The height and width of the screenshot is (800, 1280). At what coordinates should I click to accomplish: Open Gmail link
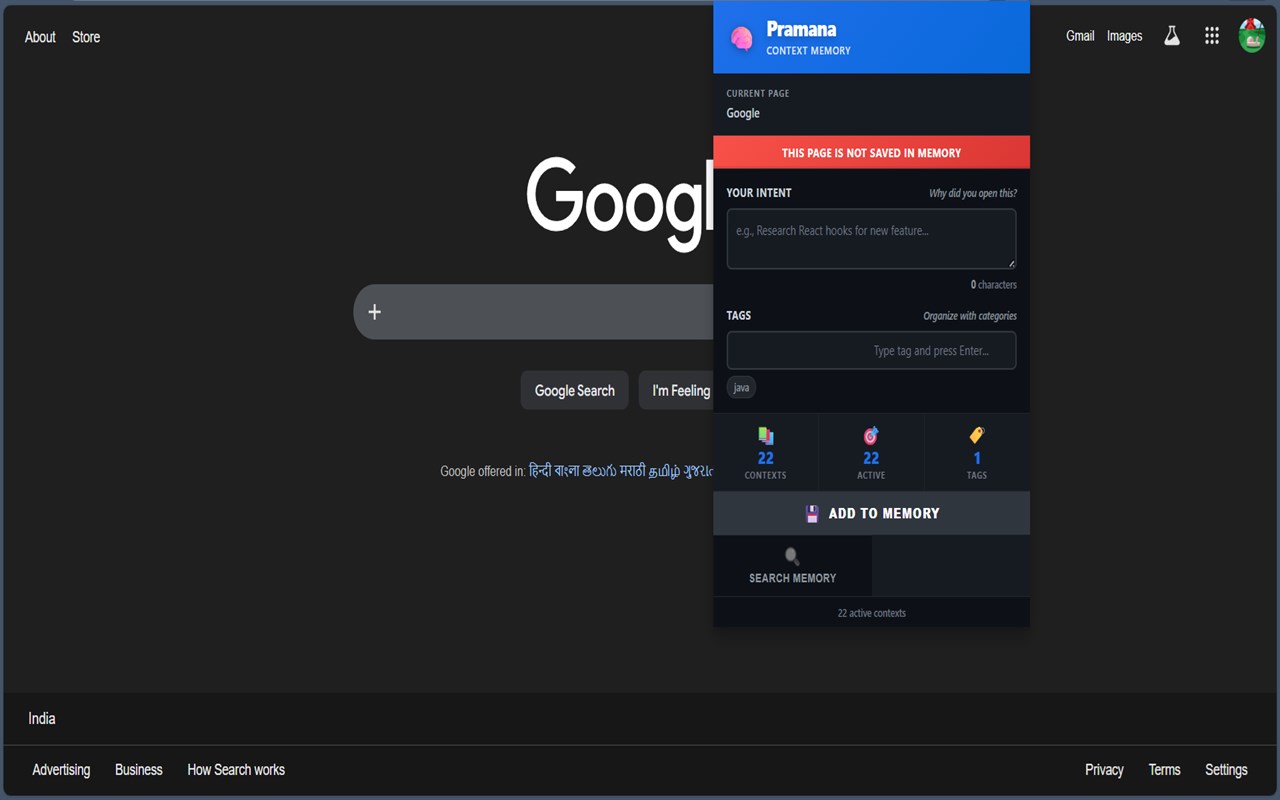click(x=1080, y=36)
